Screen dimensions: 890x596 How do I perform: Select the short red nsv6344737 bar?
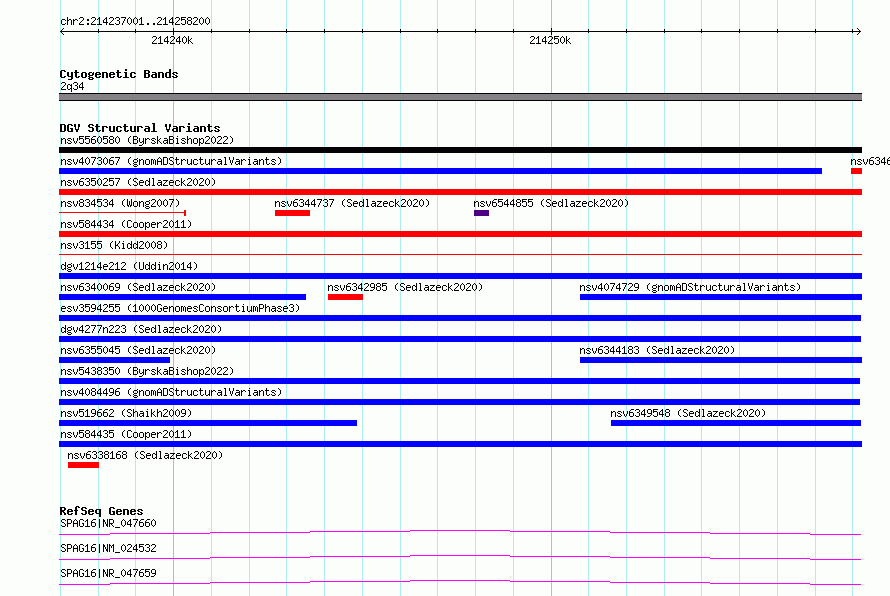(292, 213)
